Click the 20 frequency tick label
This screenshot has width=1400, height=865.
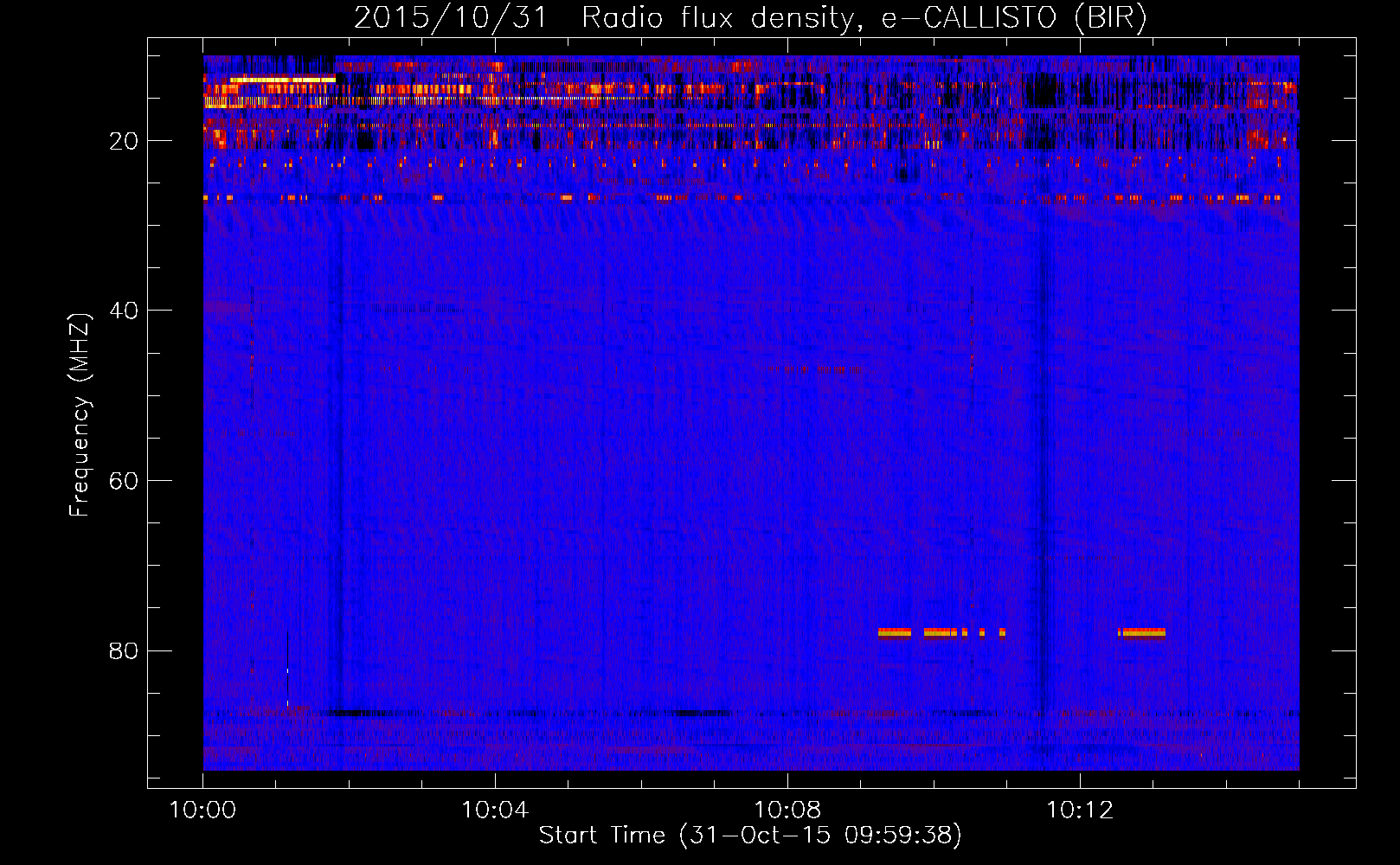pyautogui.click(x=124, y=141)
